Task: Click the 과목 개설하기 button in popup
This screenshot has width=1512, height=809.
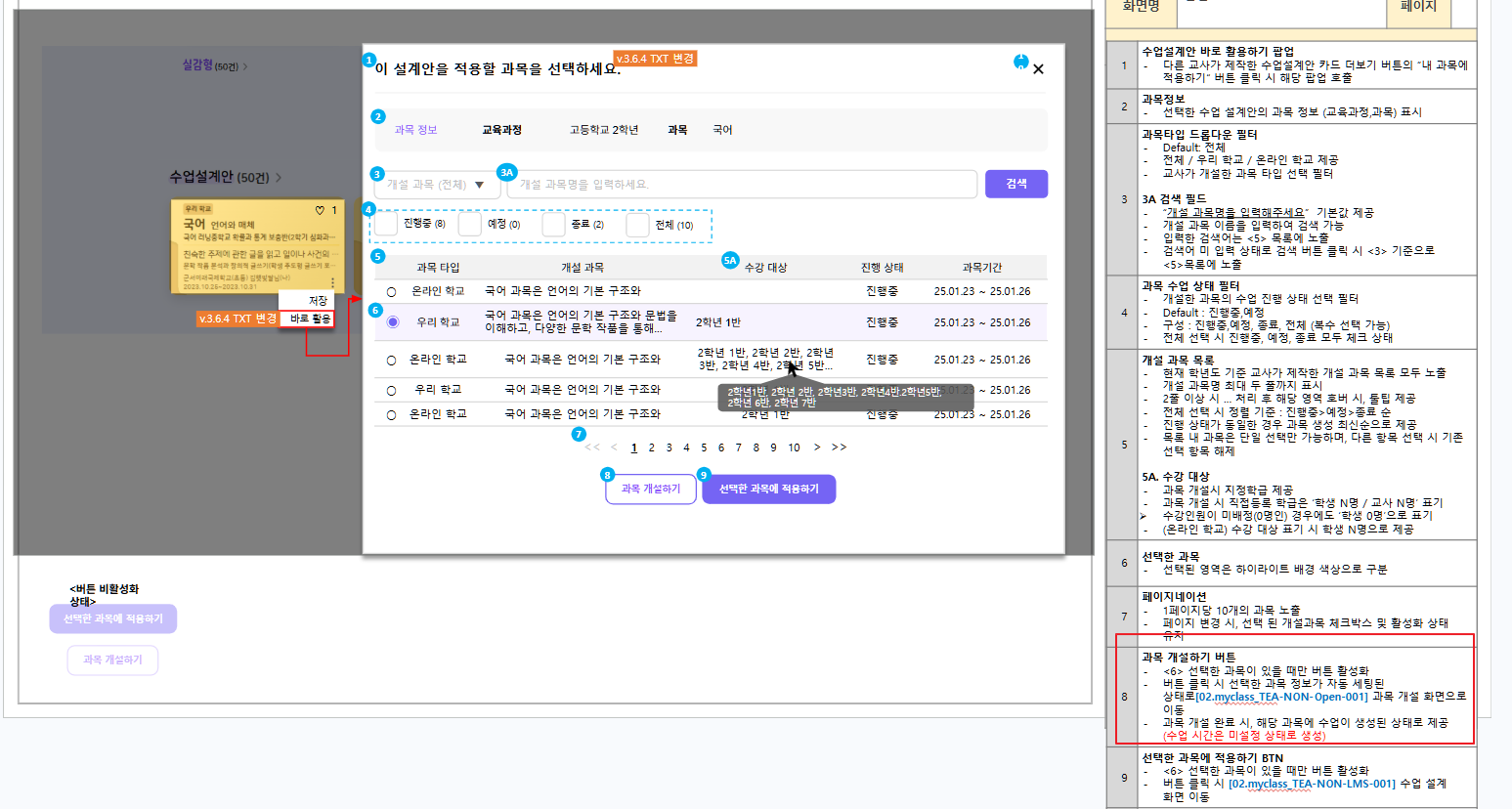Action: tap(650, 489)
